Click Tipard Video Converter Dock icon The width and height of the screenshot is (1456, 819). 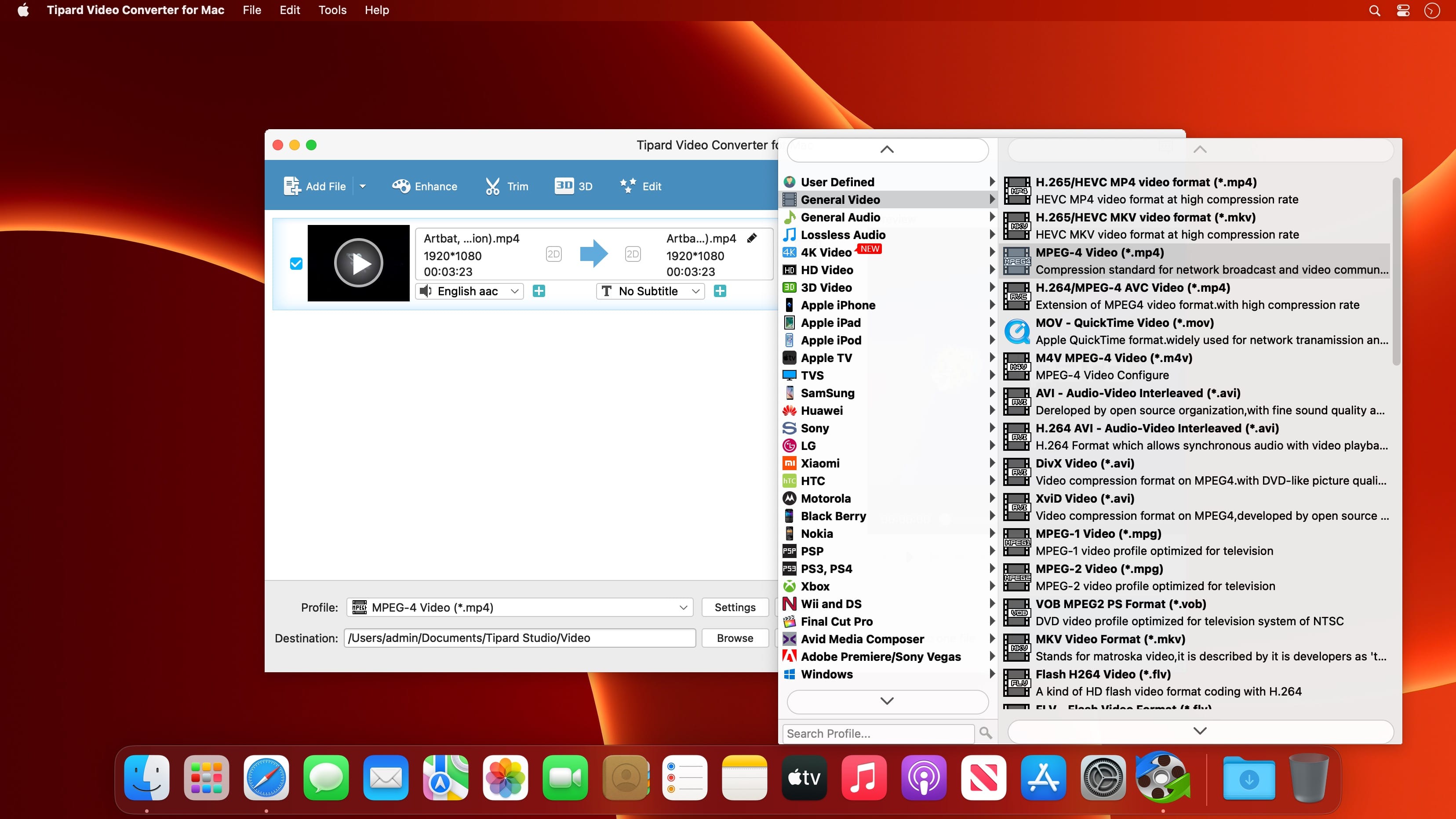pyautogui.click(x=1163, y=777)
